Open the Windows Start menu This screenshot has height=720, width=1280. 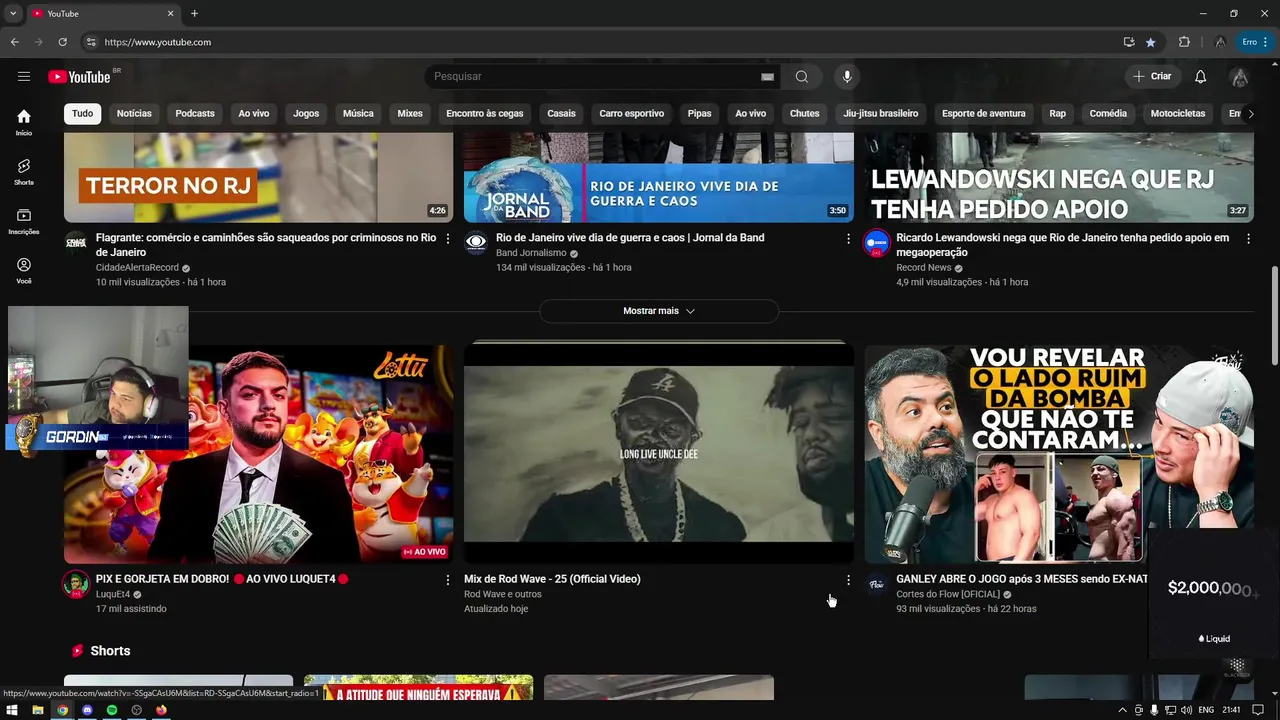pos(12,710)
